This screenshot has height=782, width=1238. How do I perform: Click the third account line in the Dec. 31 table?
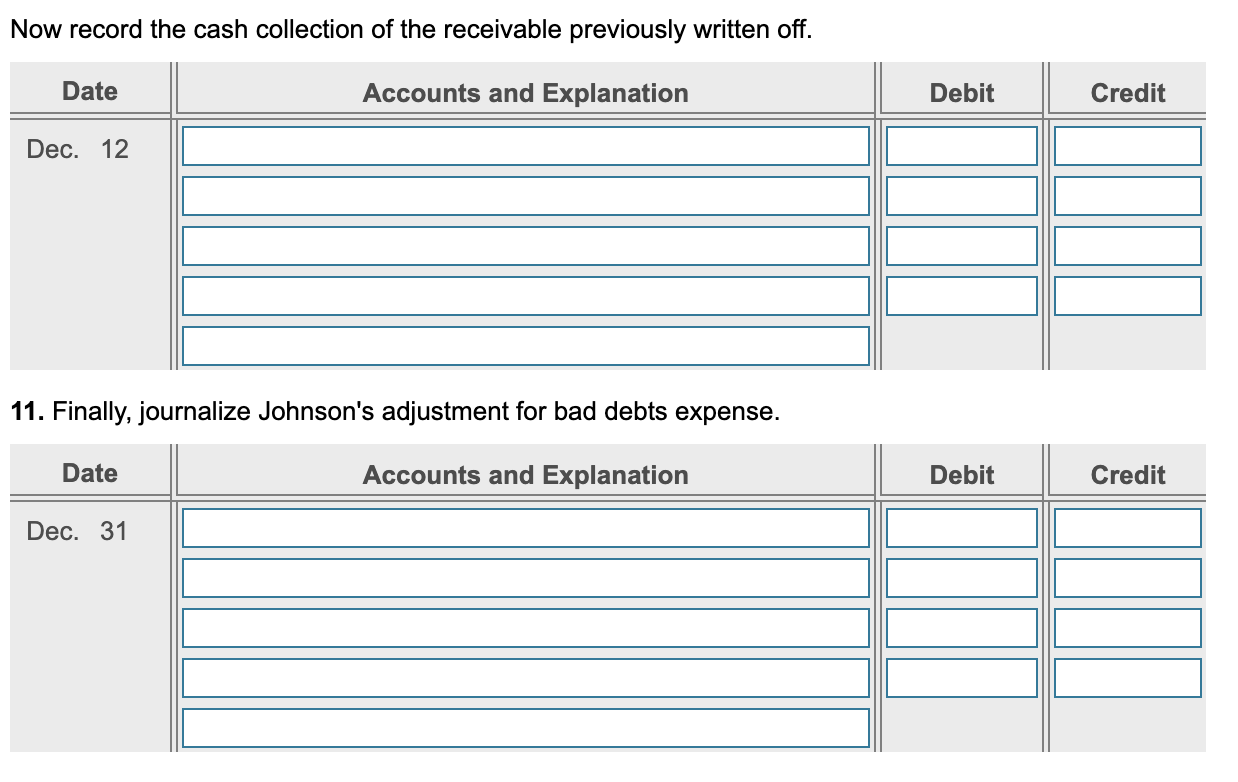tap(525, 627)
